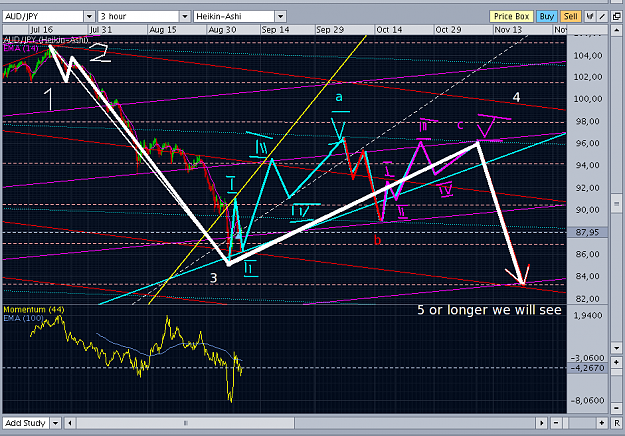Click the 1,9400 momentum axis label

coord(588,316)
